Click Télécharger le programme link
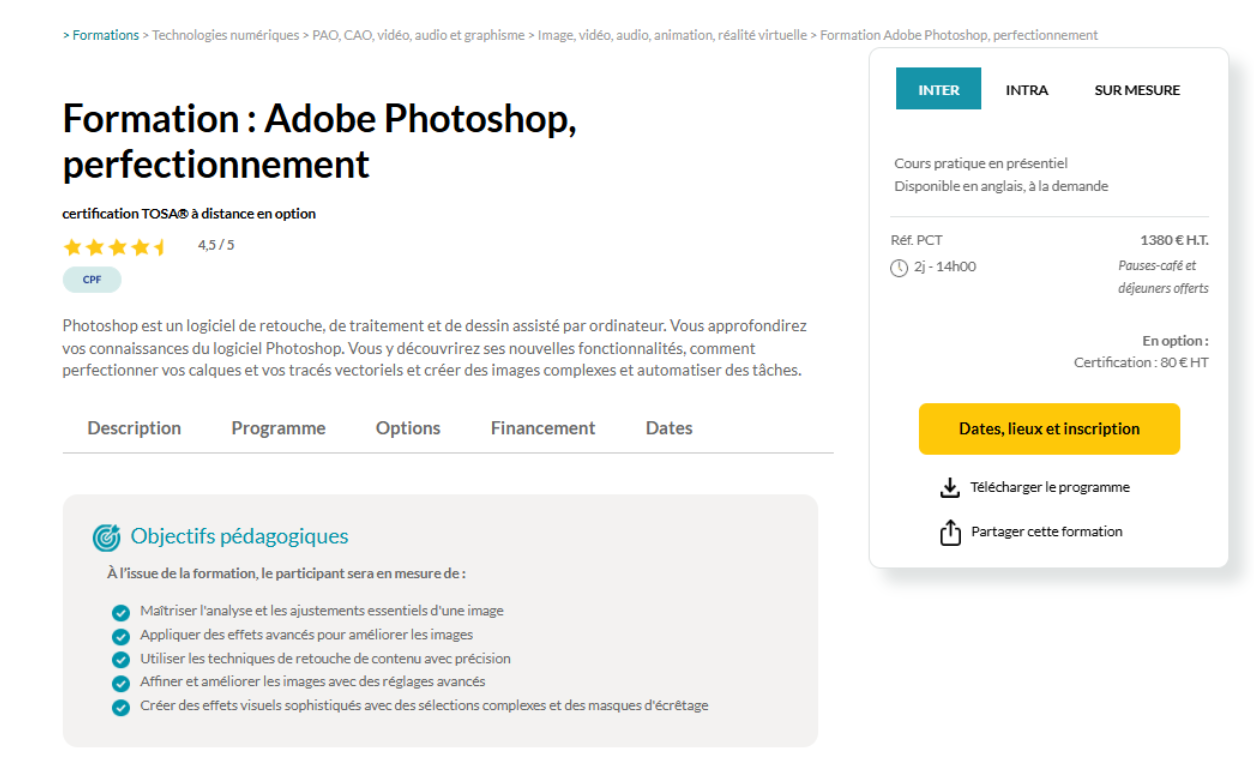The width and height of the screenshot is (1254, 768). click(1050, 488)
